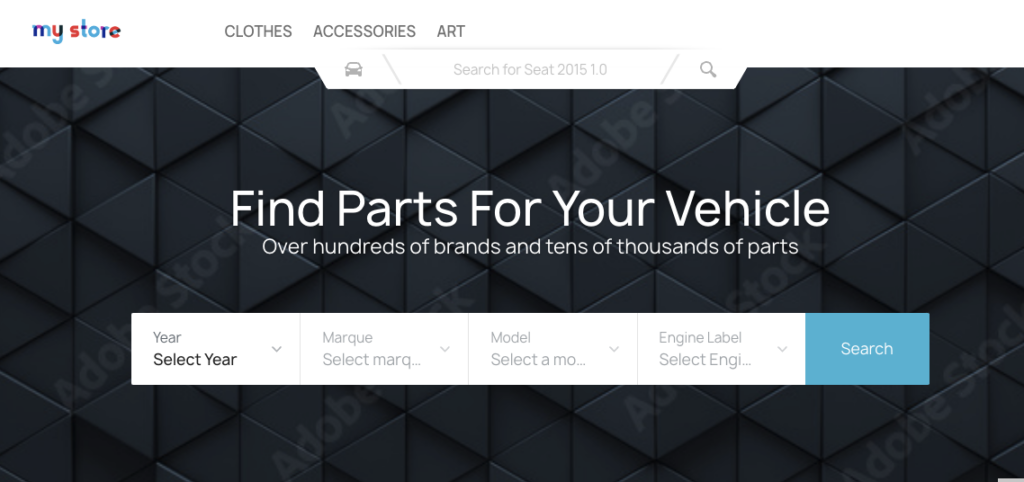Open the ART menu item
1024x482 pixels.
click(451, 31)
